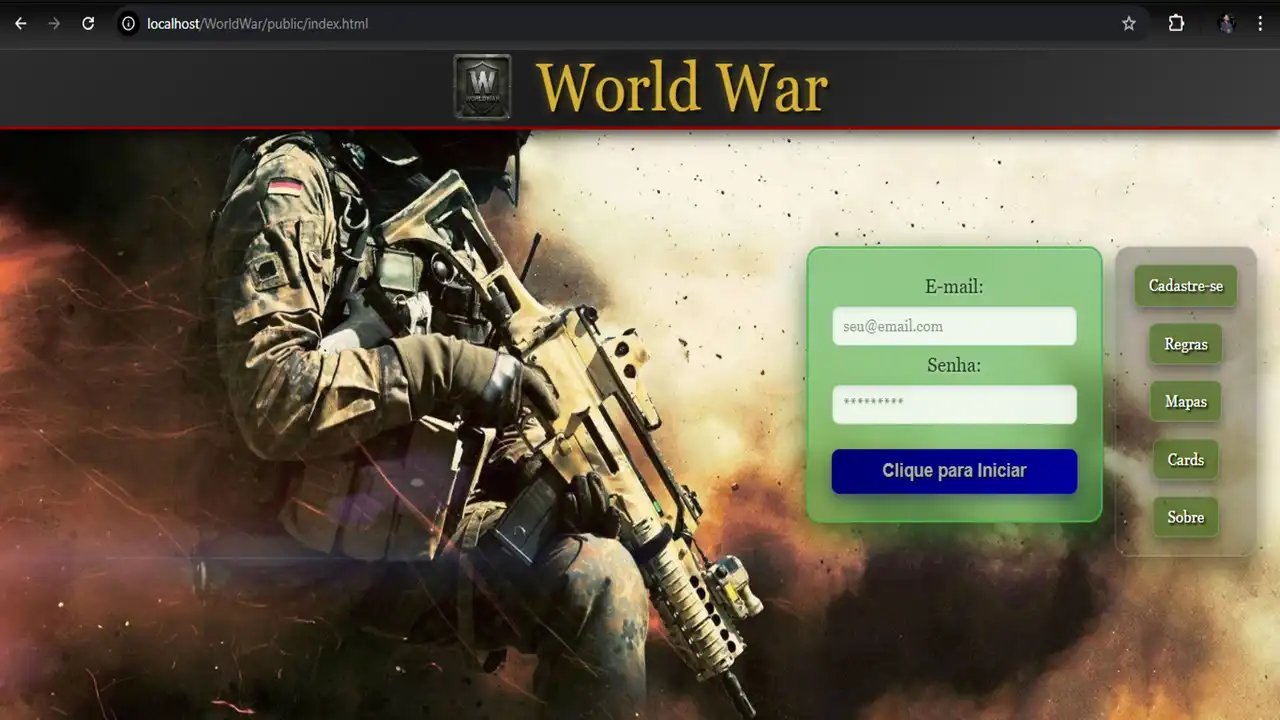Select the Cards menu item
The image size is (1280, 720).
[x=1185, y=460]
